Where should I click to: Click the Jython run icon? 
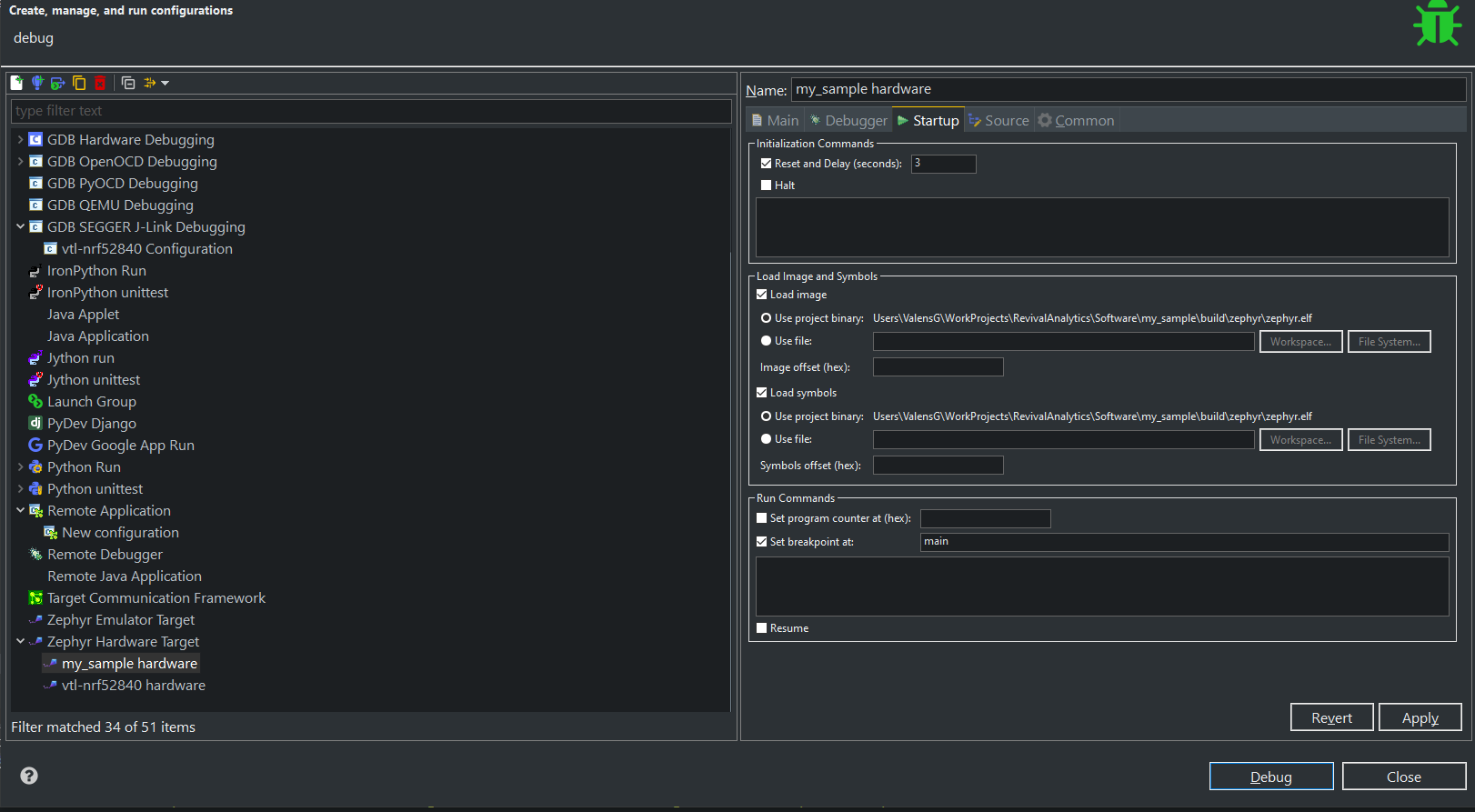(x=35, y=358)
